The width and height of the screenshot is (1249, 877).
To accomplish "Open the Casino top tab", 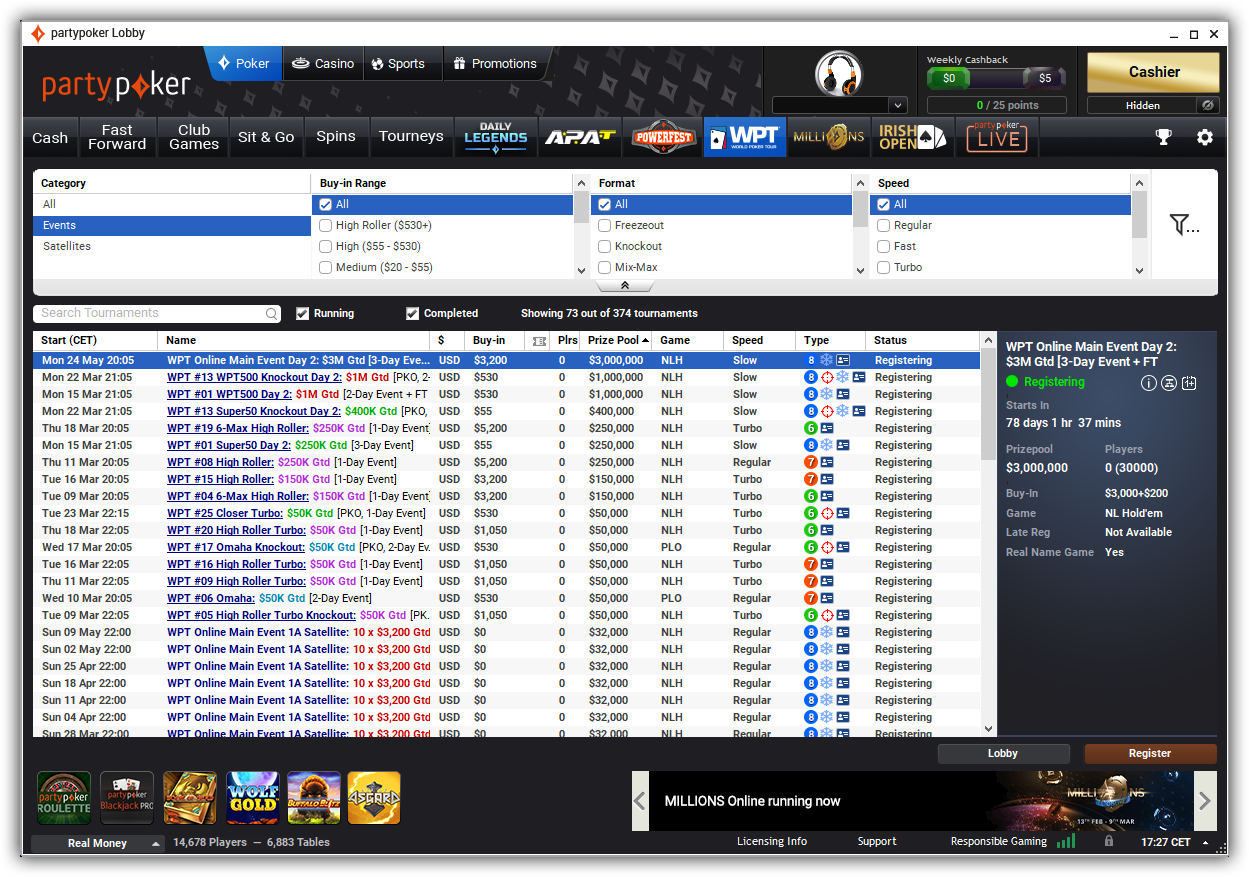I will (x=323, y=64).
